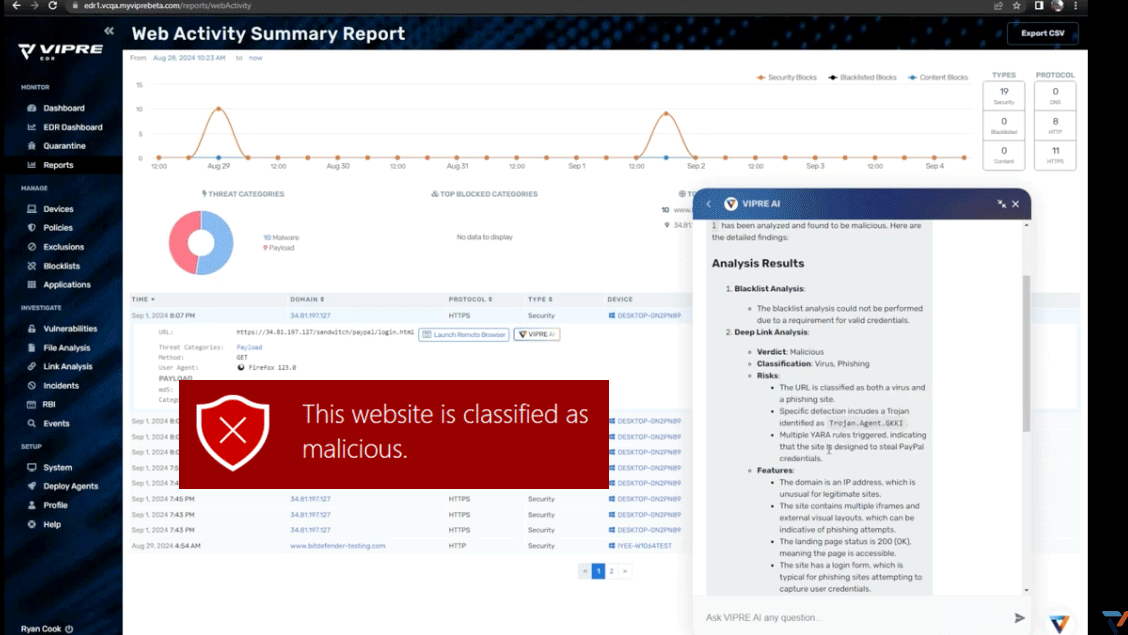The width and height of the screenshot is (1128, 635).
Task: Go to Quarantine section
Action: click(x=64, y=146)
